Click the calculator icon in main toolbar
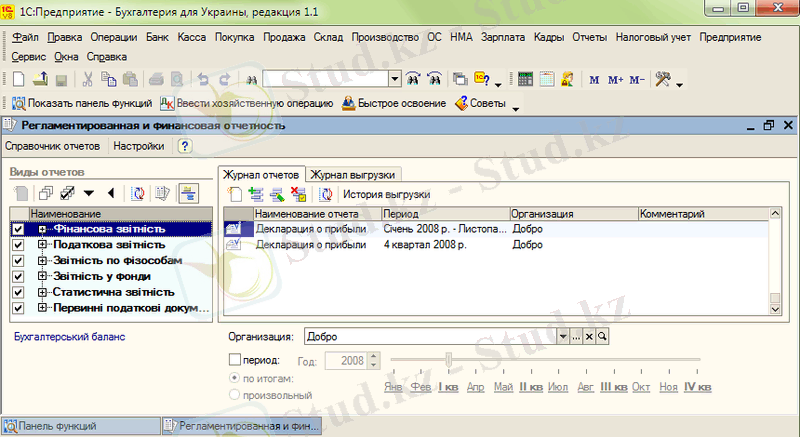This screenshot has height=437, width=800. tap(526, 79)
